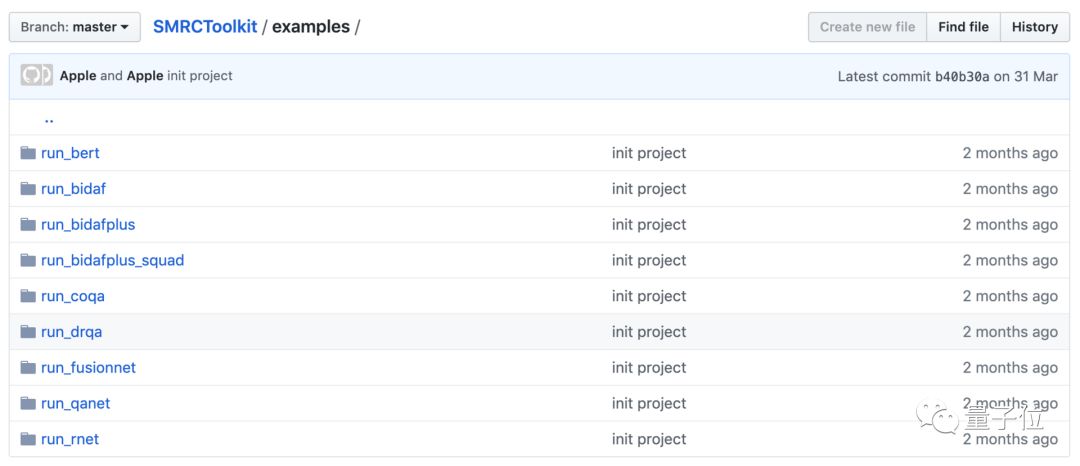
Task: Click the Find file button
Action: click(x=964, y=27)
